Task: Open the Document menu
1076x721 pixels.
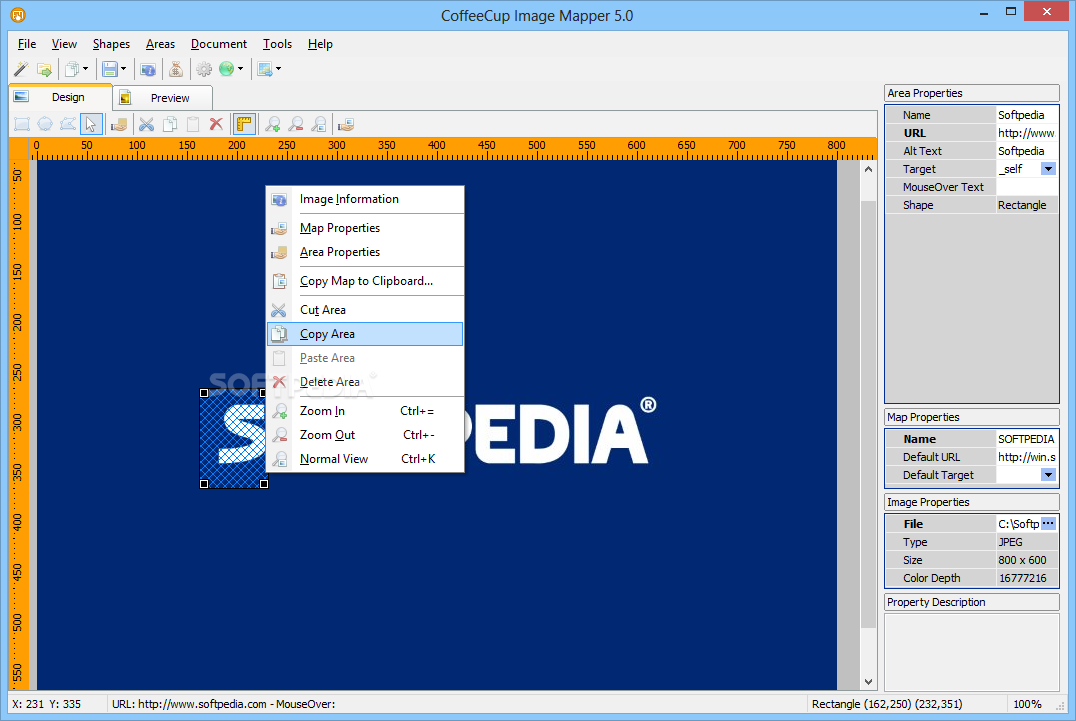Action: tap(219, 44)
